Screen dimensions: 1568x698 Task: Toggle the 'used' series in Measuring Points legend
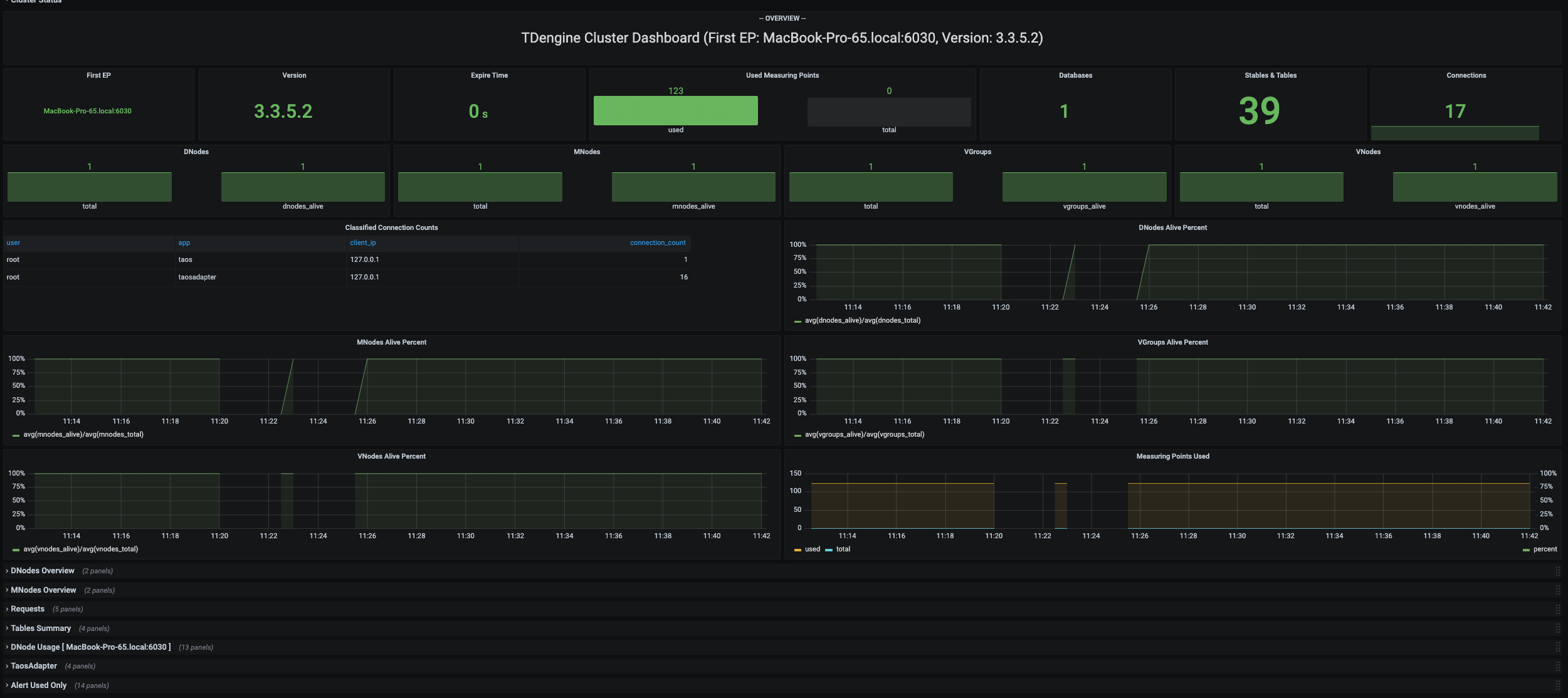coord(812,550)
